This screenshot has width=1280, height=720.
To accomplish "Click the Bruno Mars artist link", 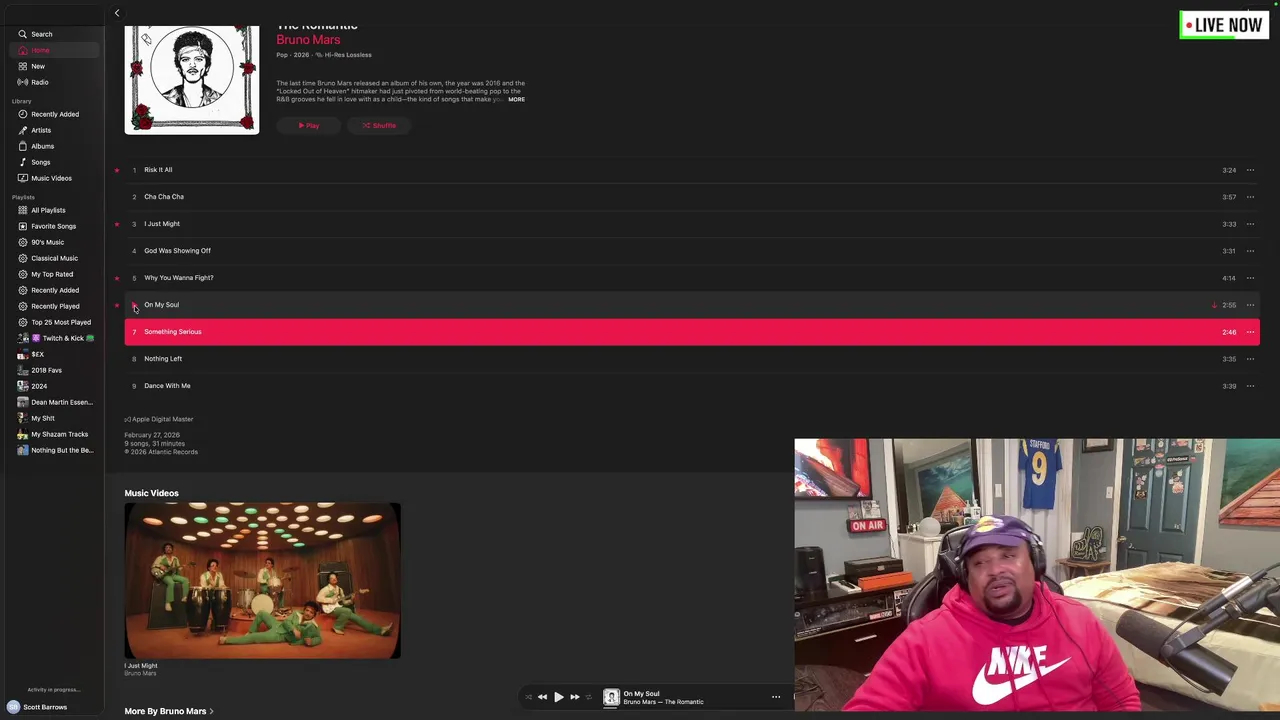I will pyautogui.click(x=308, y=40).
